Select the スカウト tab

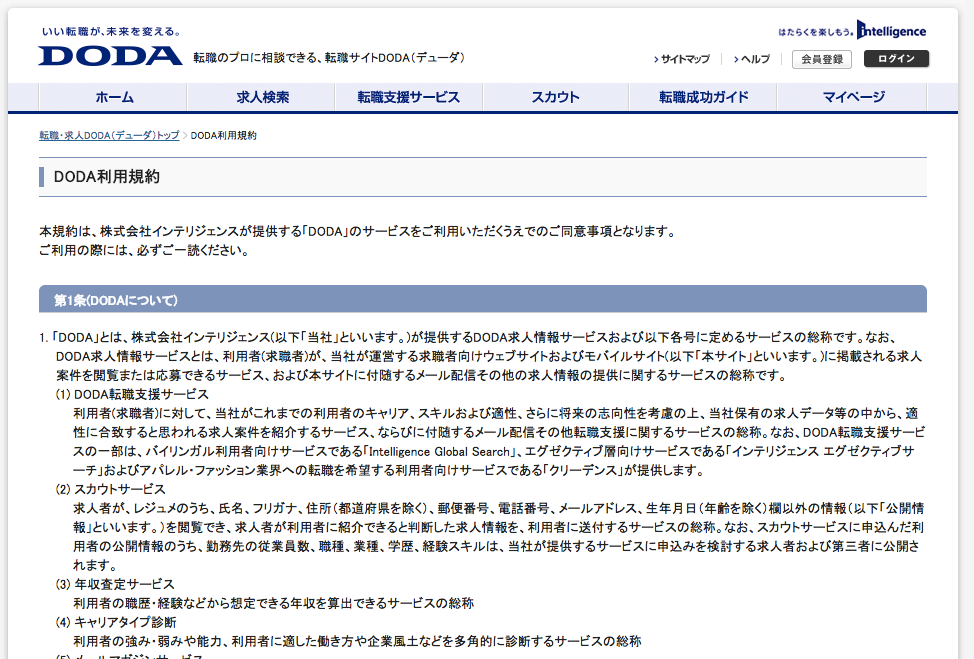click(x=555, y=97)
